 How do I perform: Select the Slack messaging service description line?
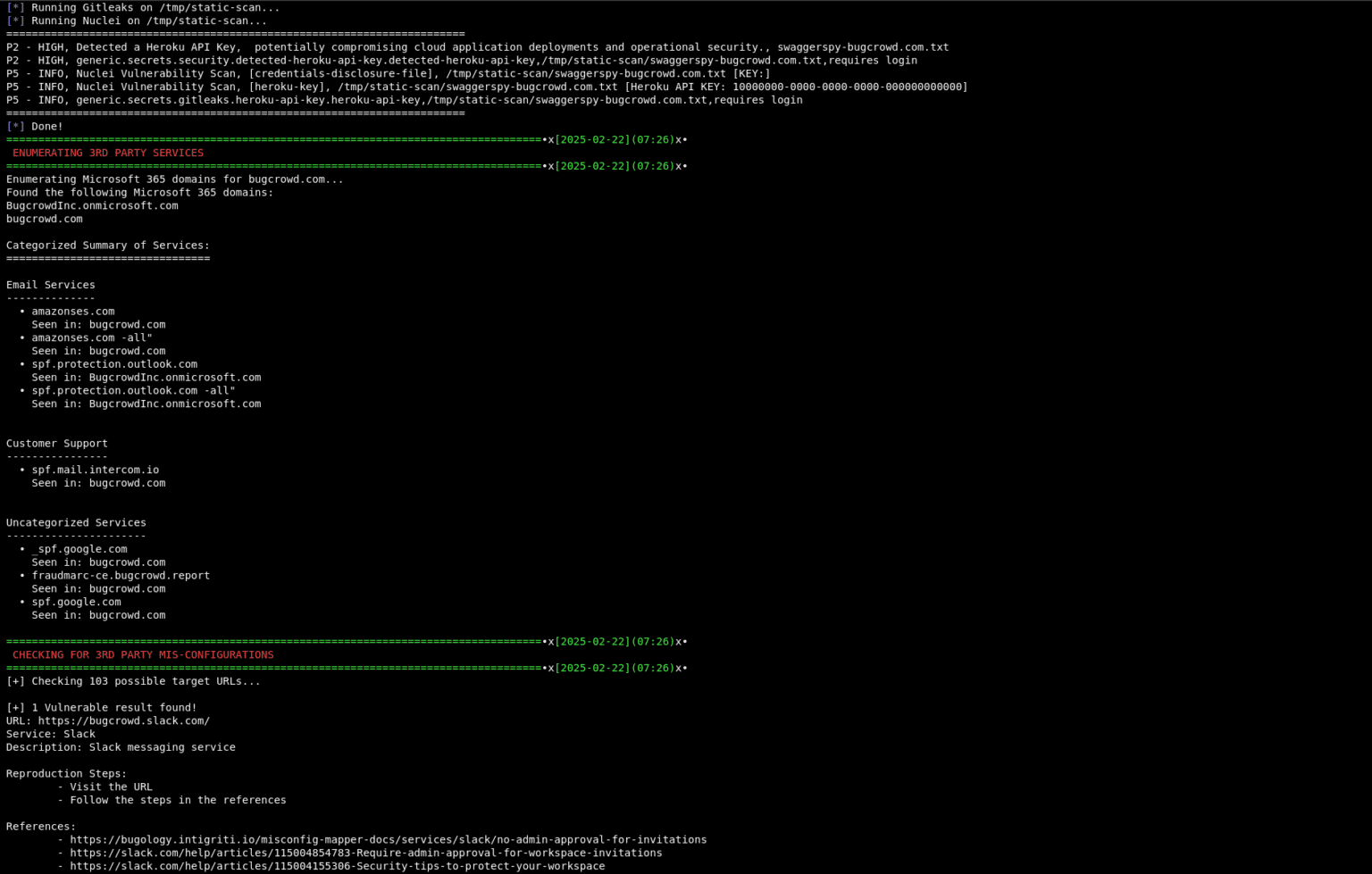121,747
